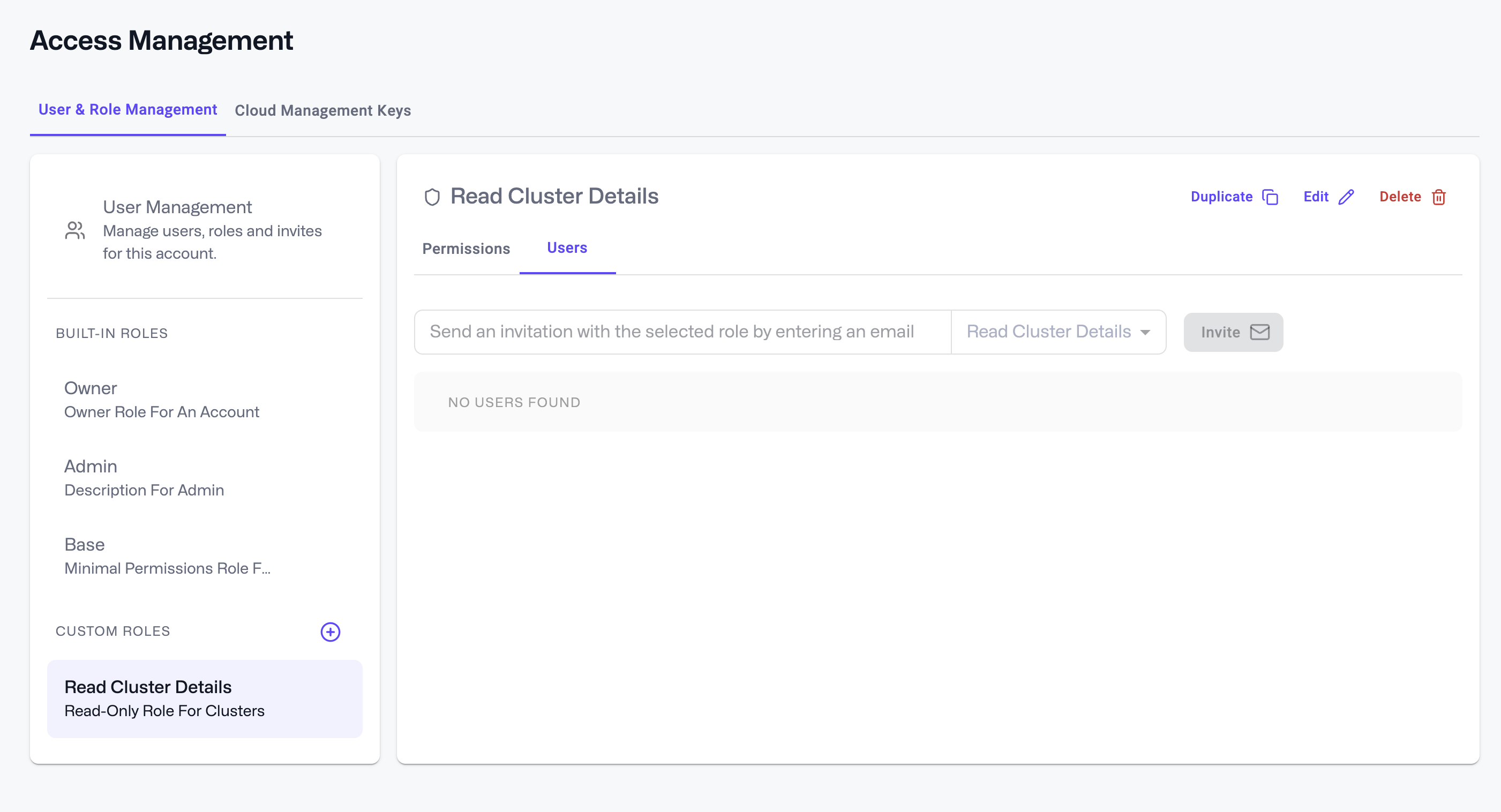Click the Duplicate copy icon
Viewport: 1501px width, 812px height.
click(1270, 197)
